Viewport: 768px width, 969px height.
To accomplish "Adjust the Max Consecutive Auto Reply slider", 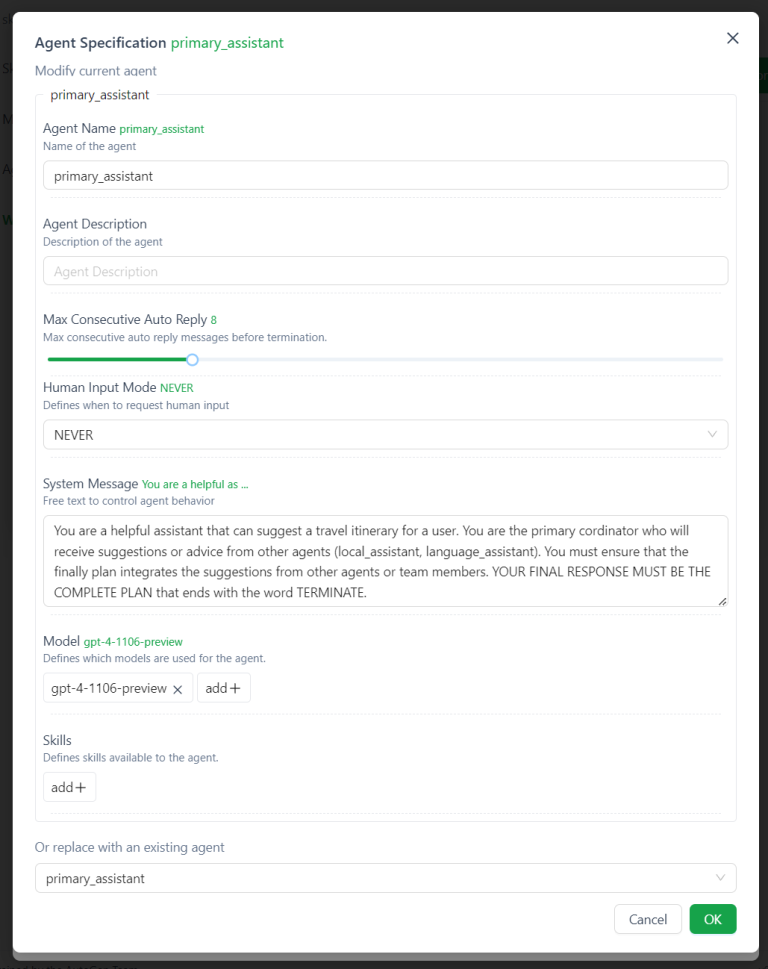I will (x=192, y=359).
